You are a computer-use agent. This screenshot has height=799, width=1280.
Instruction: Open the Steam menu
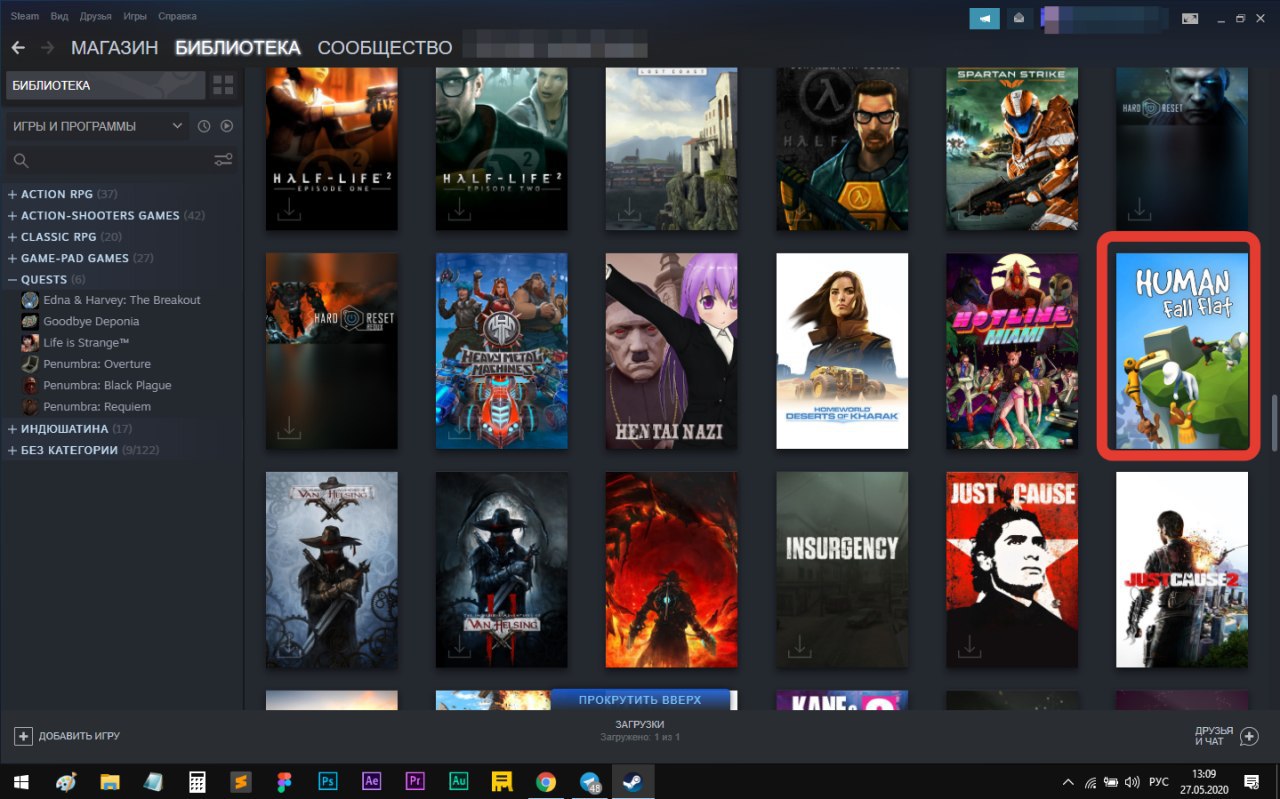(x=25, y=17)
